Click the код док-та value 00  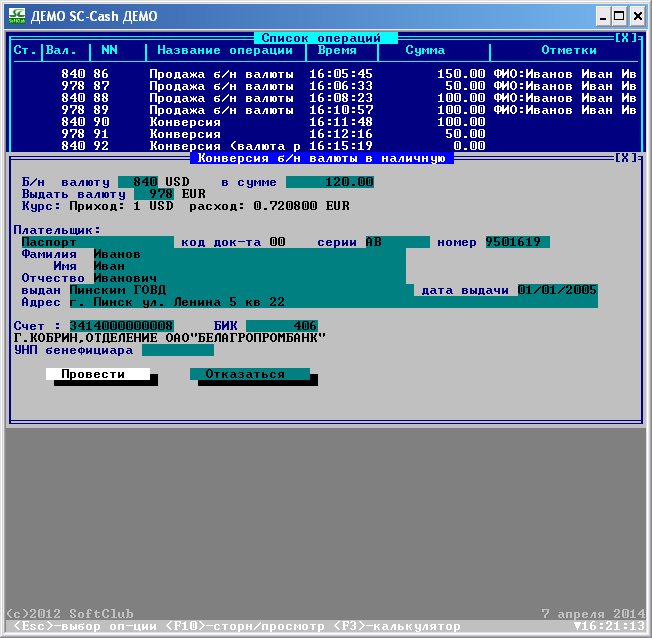tap(278, 242)
